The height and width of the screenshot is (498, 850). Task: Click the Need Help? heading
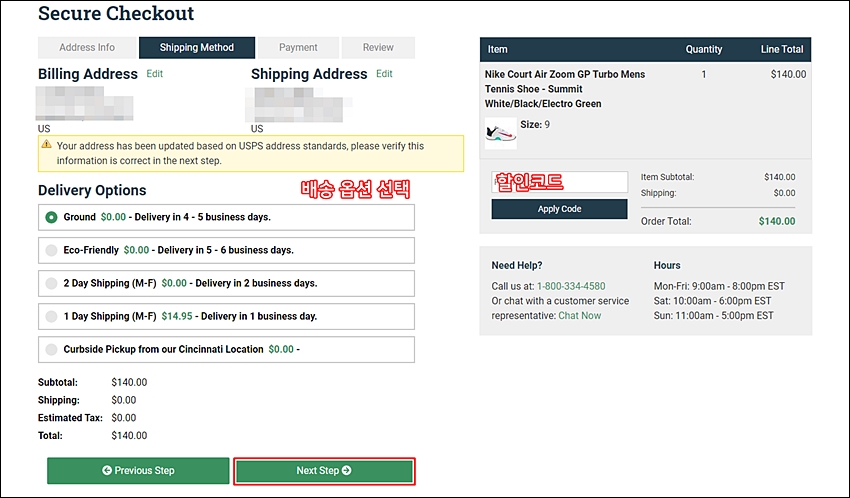[x=517, y=266]
